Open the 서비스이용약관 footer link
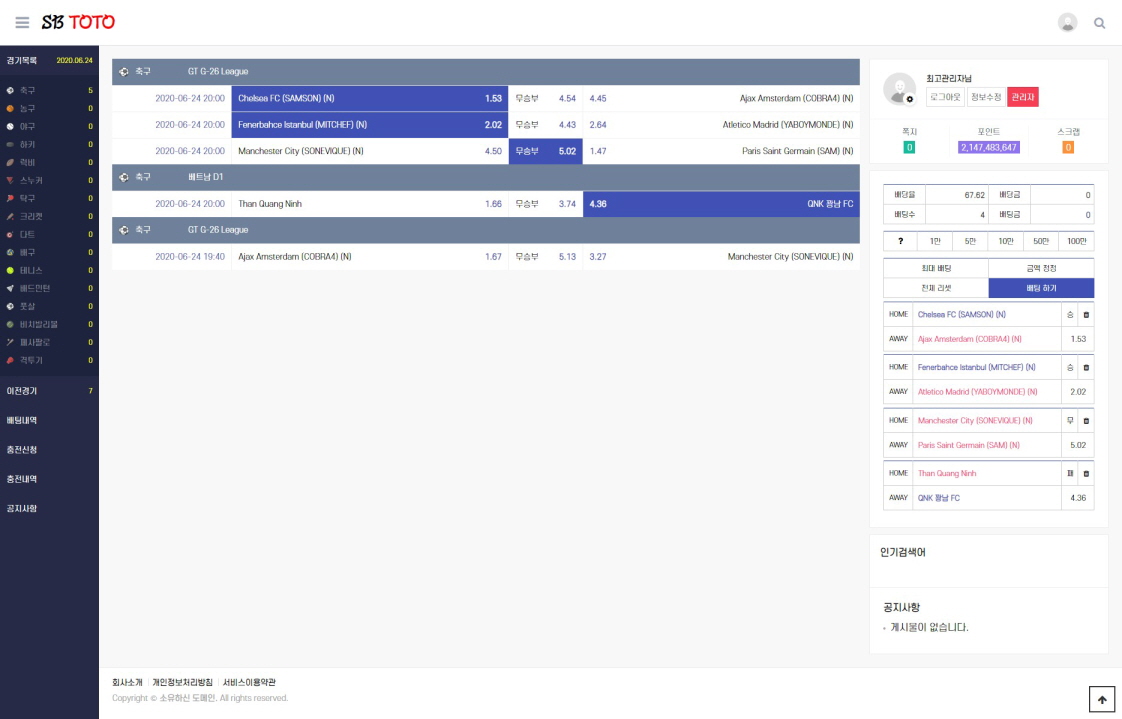 249,683
